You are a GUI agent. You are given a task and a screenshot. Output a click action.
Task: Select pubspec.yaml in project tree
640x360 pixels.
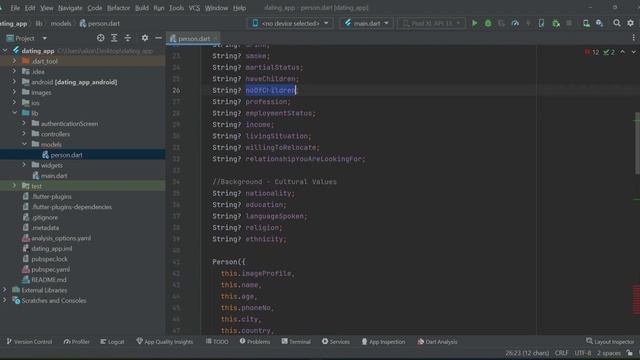click(50, 269)
